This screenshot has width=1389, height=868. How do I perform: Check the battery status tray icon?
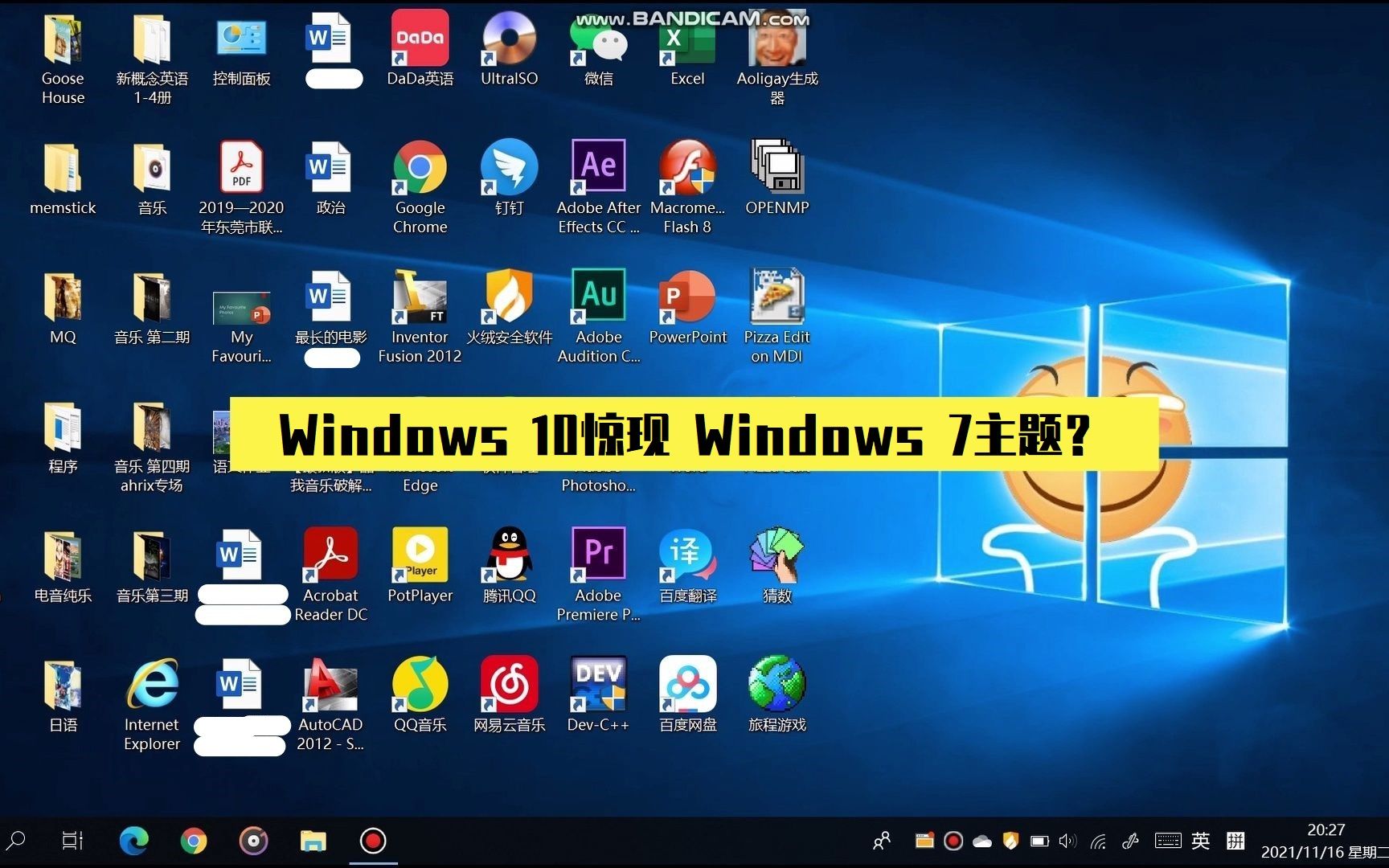pos(1039,841)
